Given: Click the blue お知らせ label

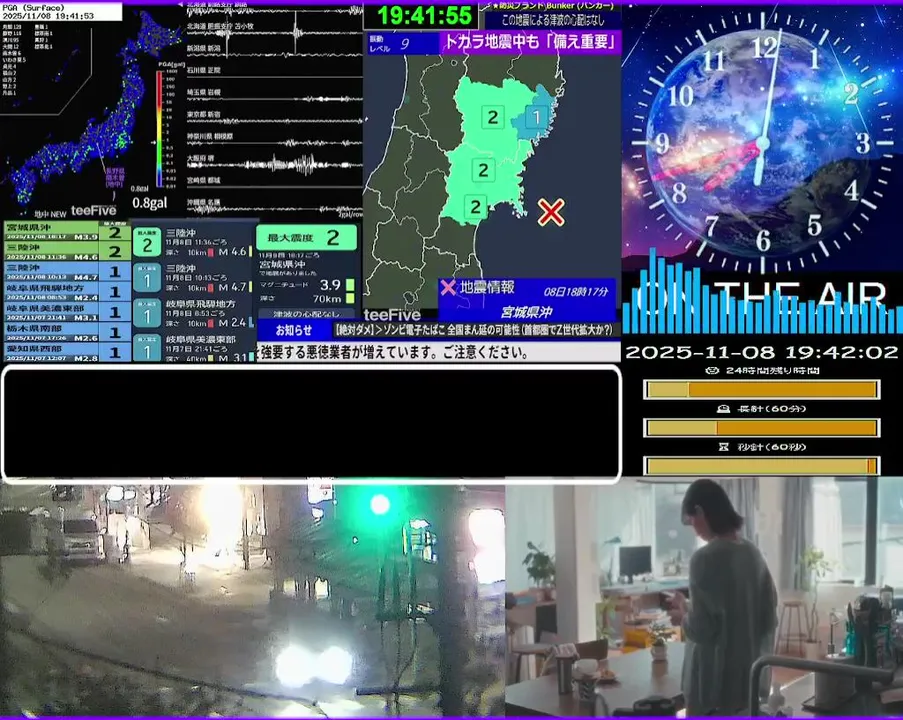Looking at the screenshot, I should pyautogui.click(x=294, y=330).
